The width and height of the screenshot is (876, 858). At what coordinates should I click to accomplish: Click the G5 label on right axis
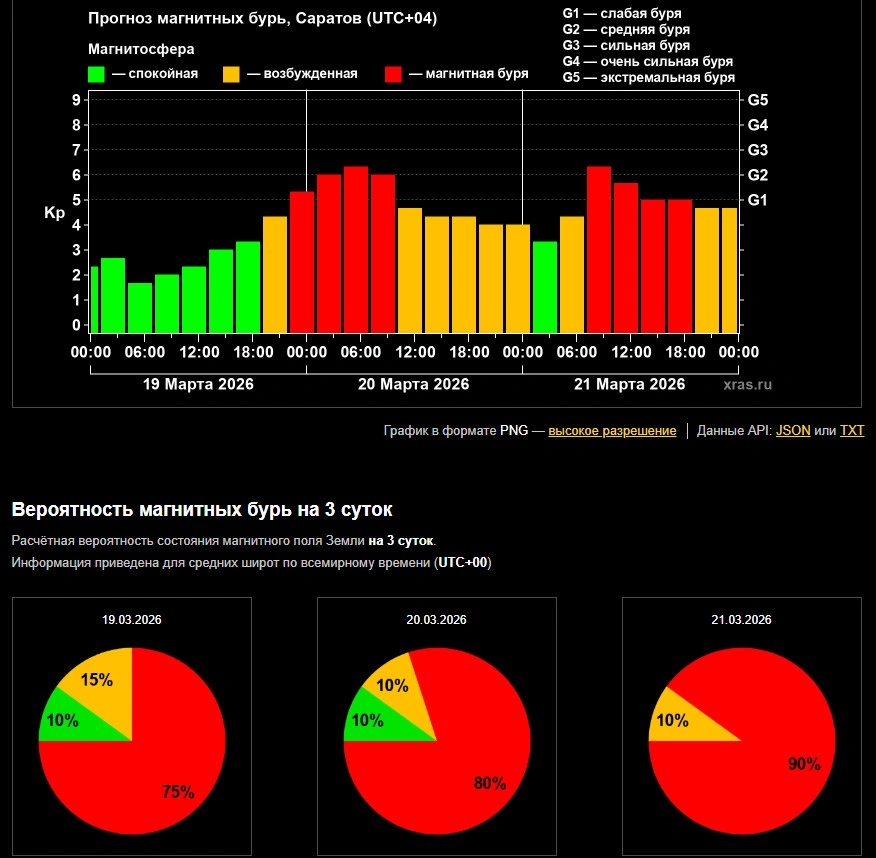[x=757, y=100]
